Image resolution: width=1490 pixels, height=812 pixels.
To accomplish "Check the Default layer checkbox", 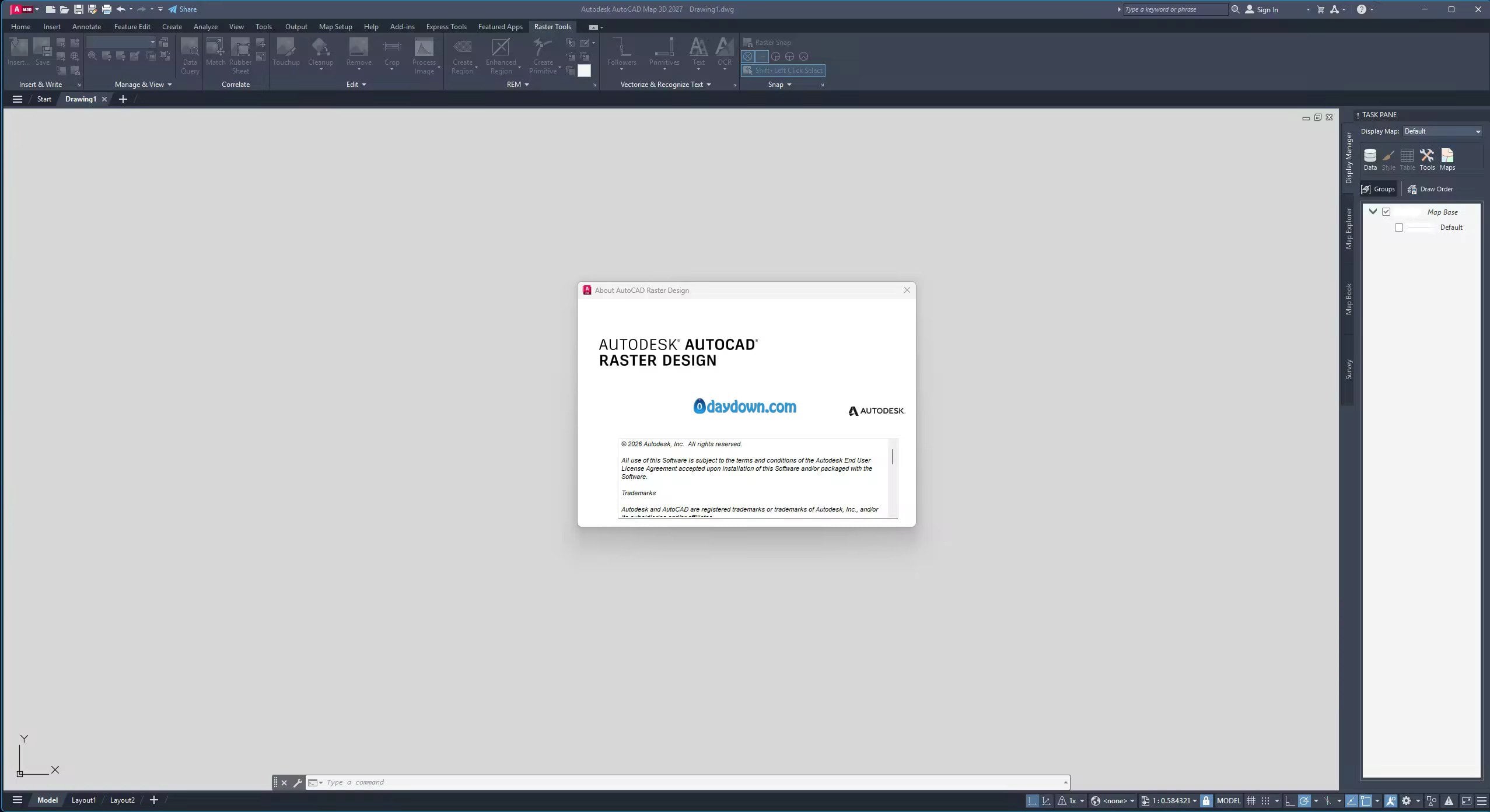I will 1399,228.
